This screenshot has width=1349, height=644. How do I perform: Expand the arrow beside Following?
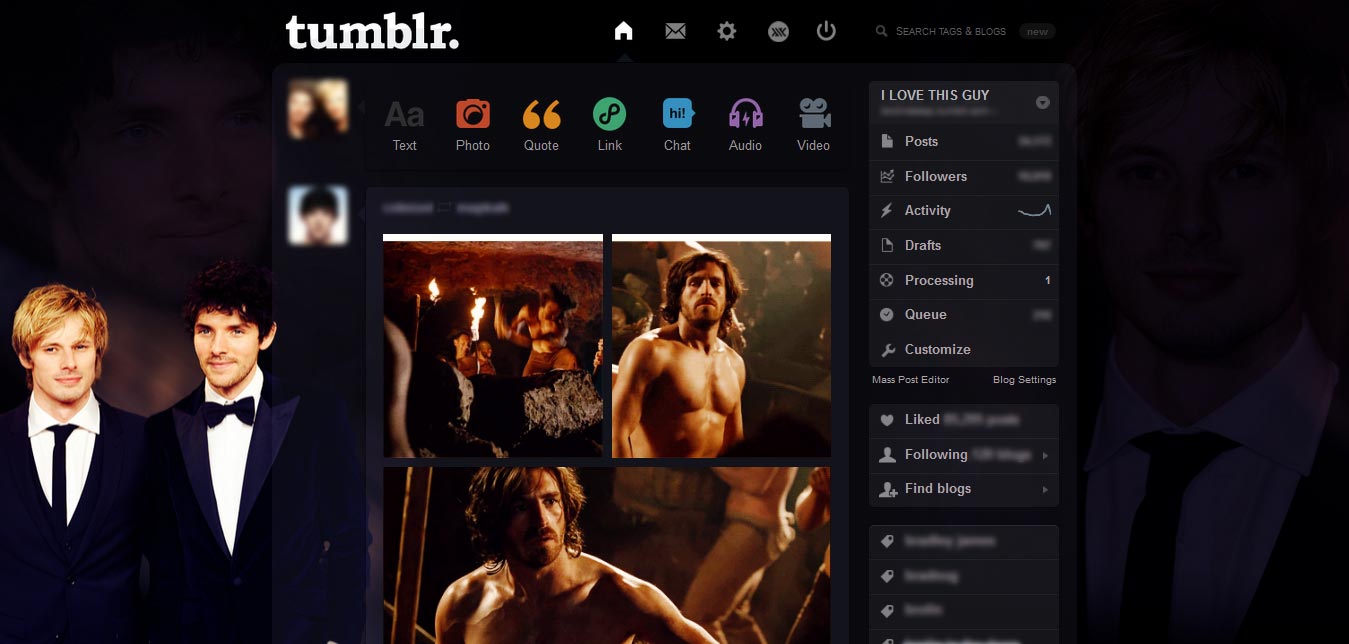click(x=1045, y=456)
